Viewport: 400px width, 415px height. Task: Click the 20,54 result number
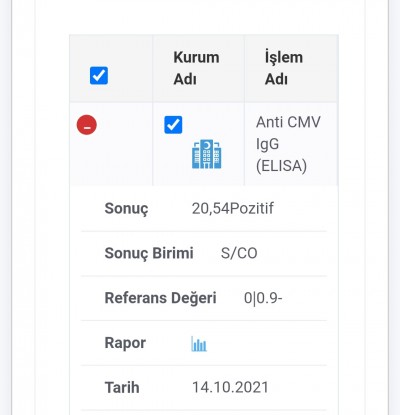211,208
